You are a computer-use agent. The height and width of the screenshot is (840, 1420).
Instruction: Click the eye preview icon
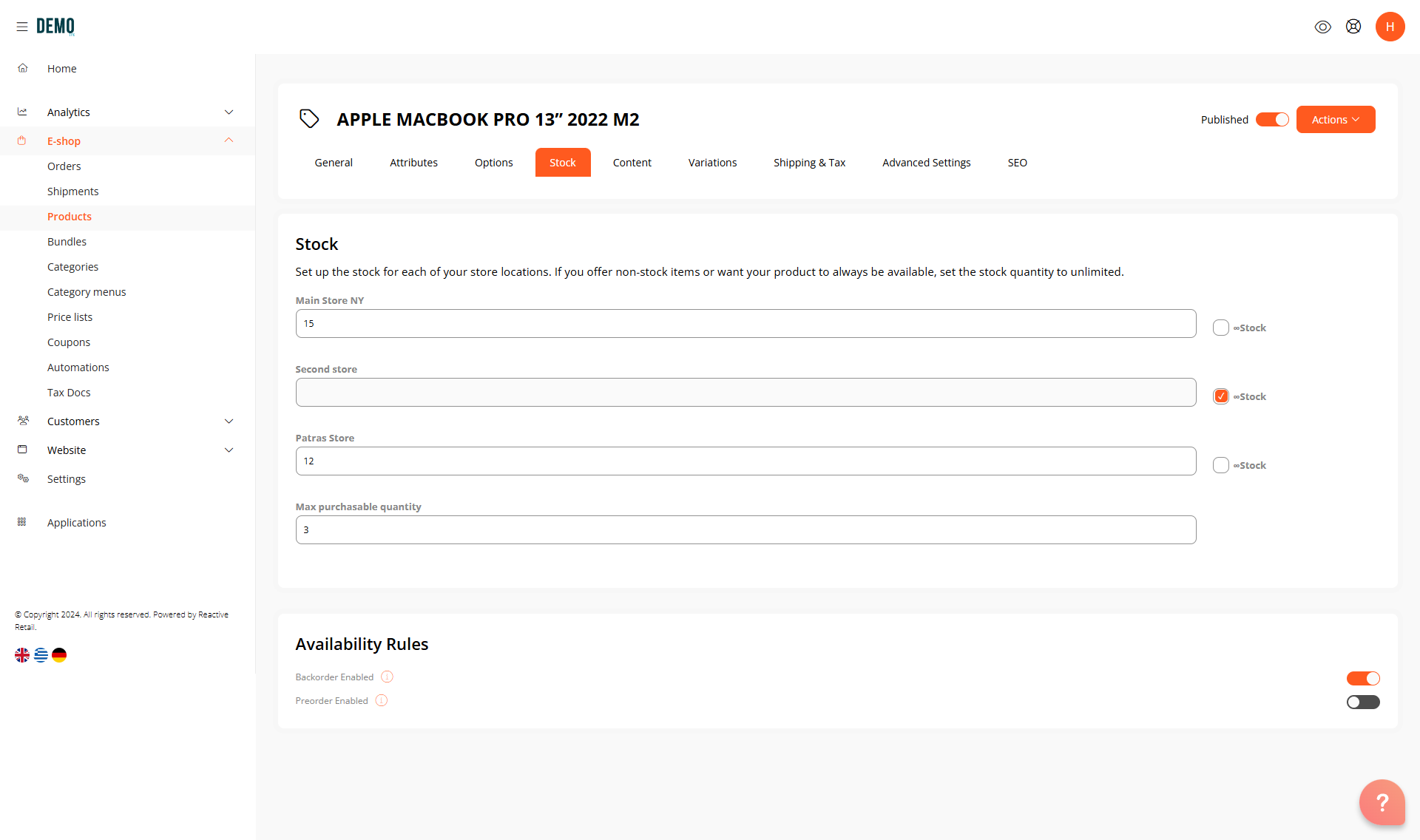click(x=1323, y=27)
